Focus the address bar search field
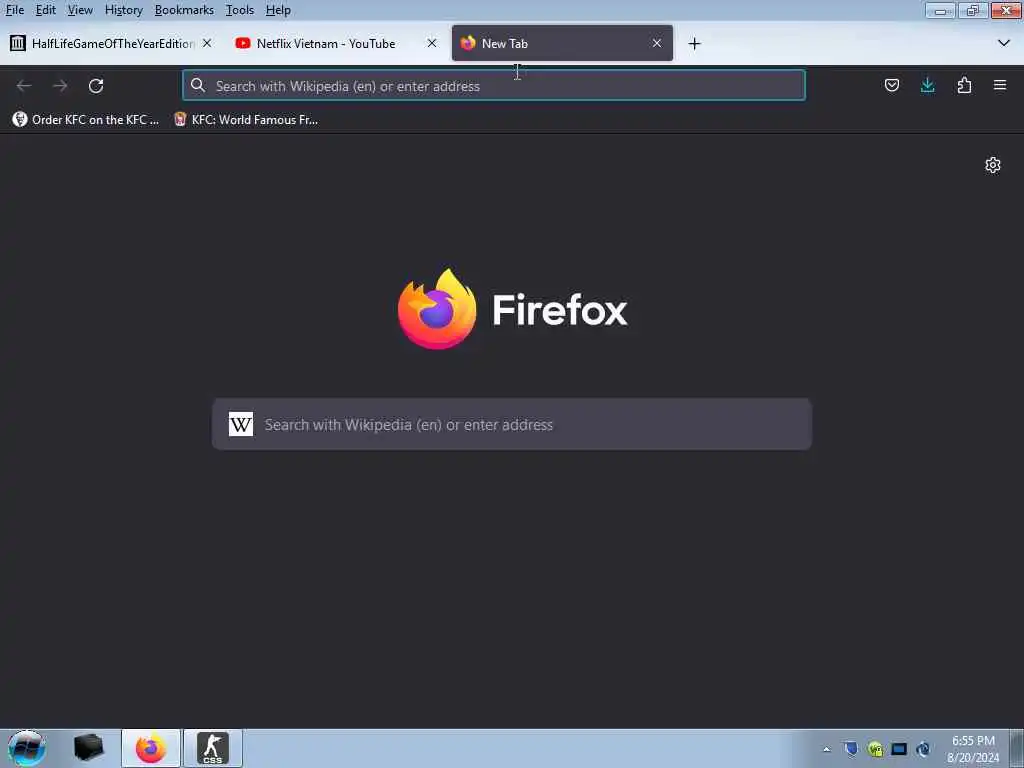This screenshot has width=1024, height=768. [x=494, y=86]
